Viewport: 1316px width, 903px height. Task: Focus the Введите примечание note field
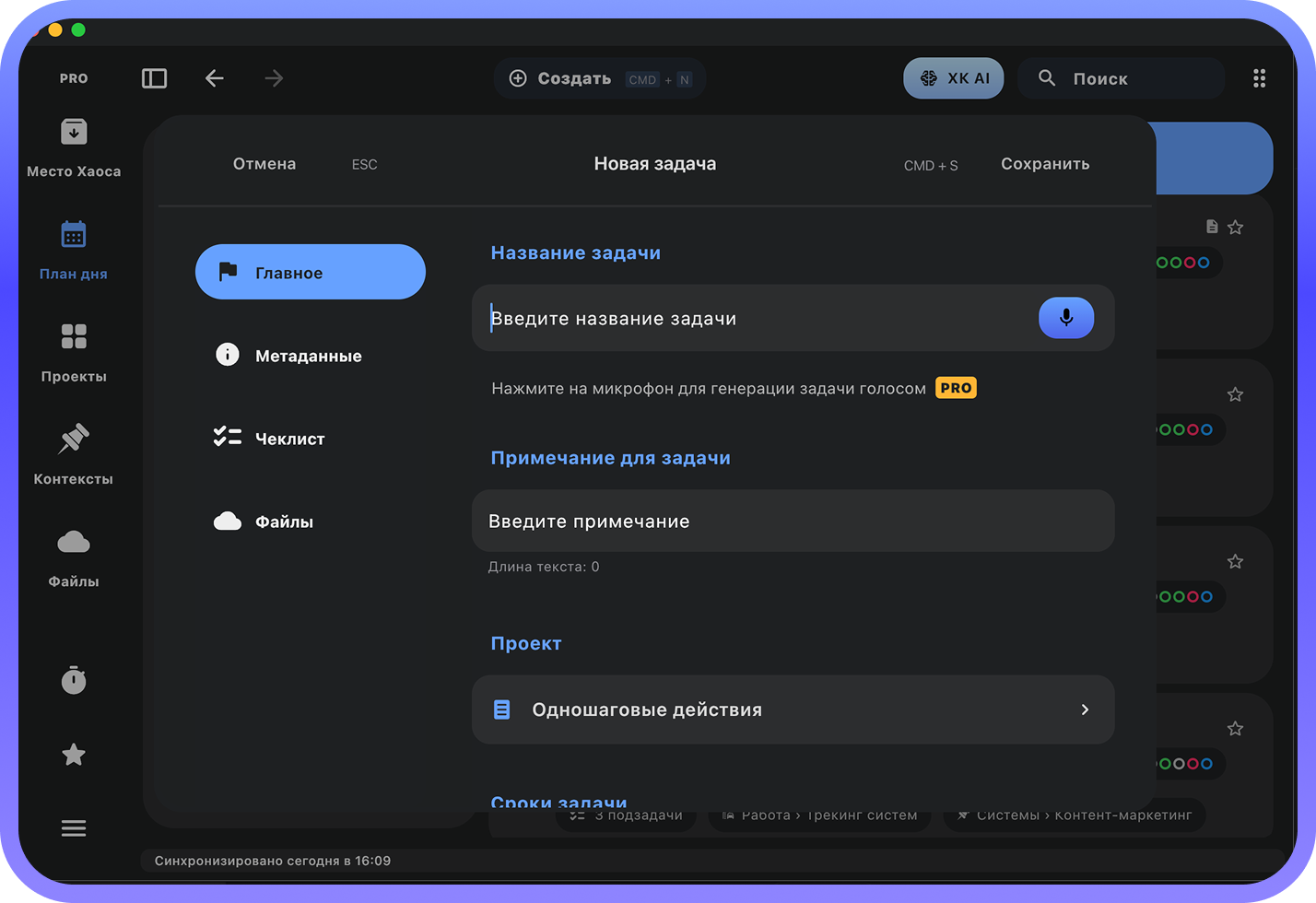[793, 521]
